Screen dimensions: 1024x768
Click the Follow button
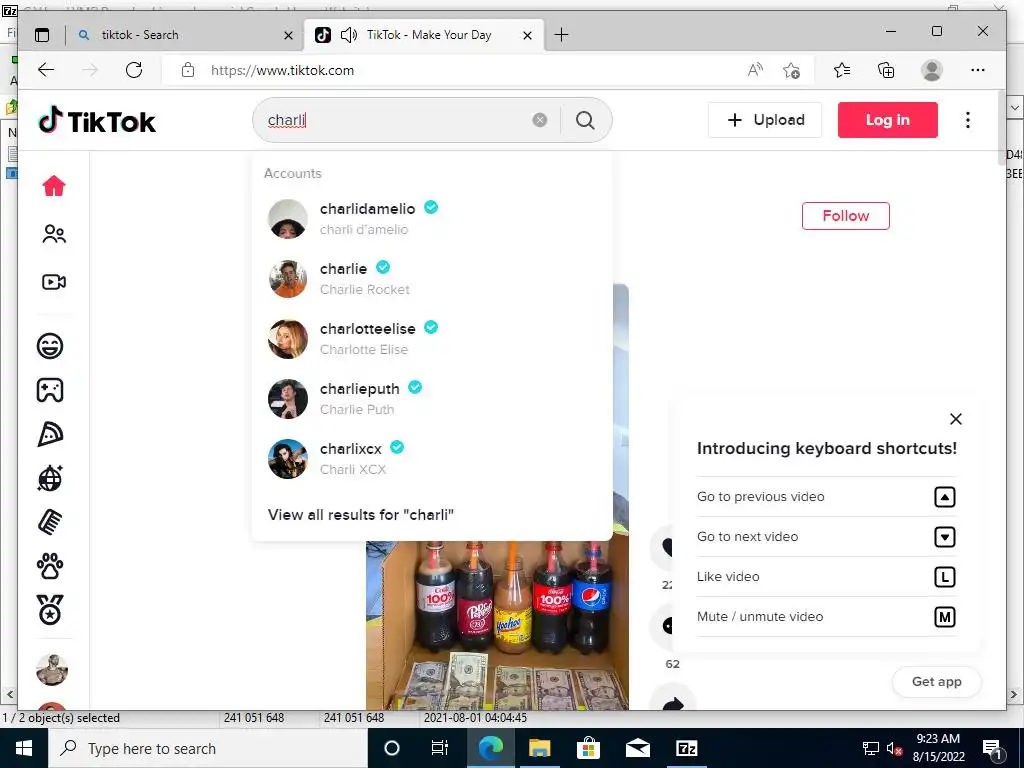[x=846, y=216]
